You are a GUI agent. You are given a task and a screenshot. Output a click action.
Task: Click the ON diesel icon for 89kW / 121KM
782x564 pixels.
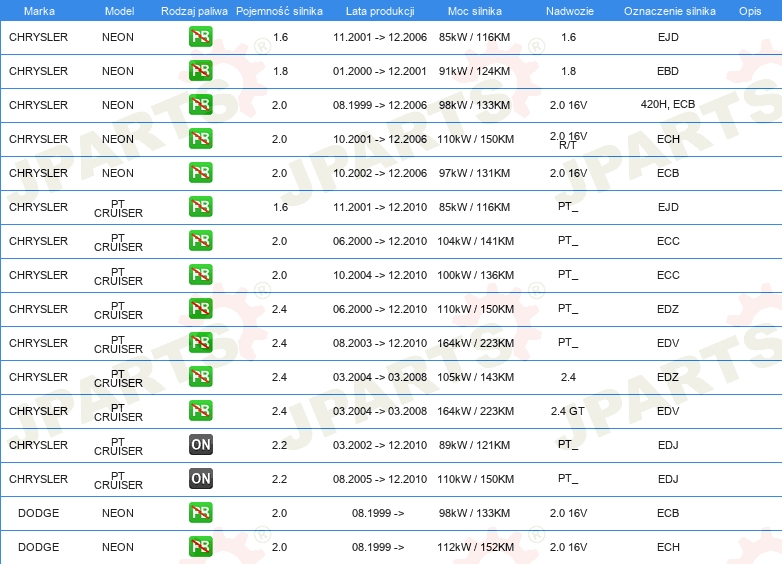tap(200, 444)
